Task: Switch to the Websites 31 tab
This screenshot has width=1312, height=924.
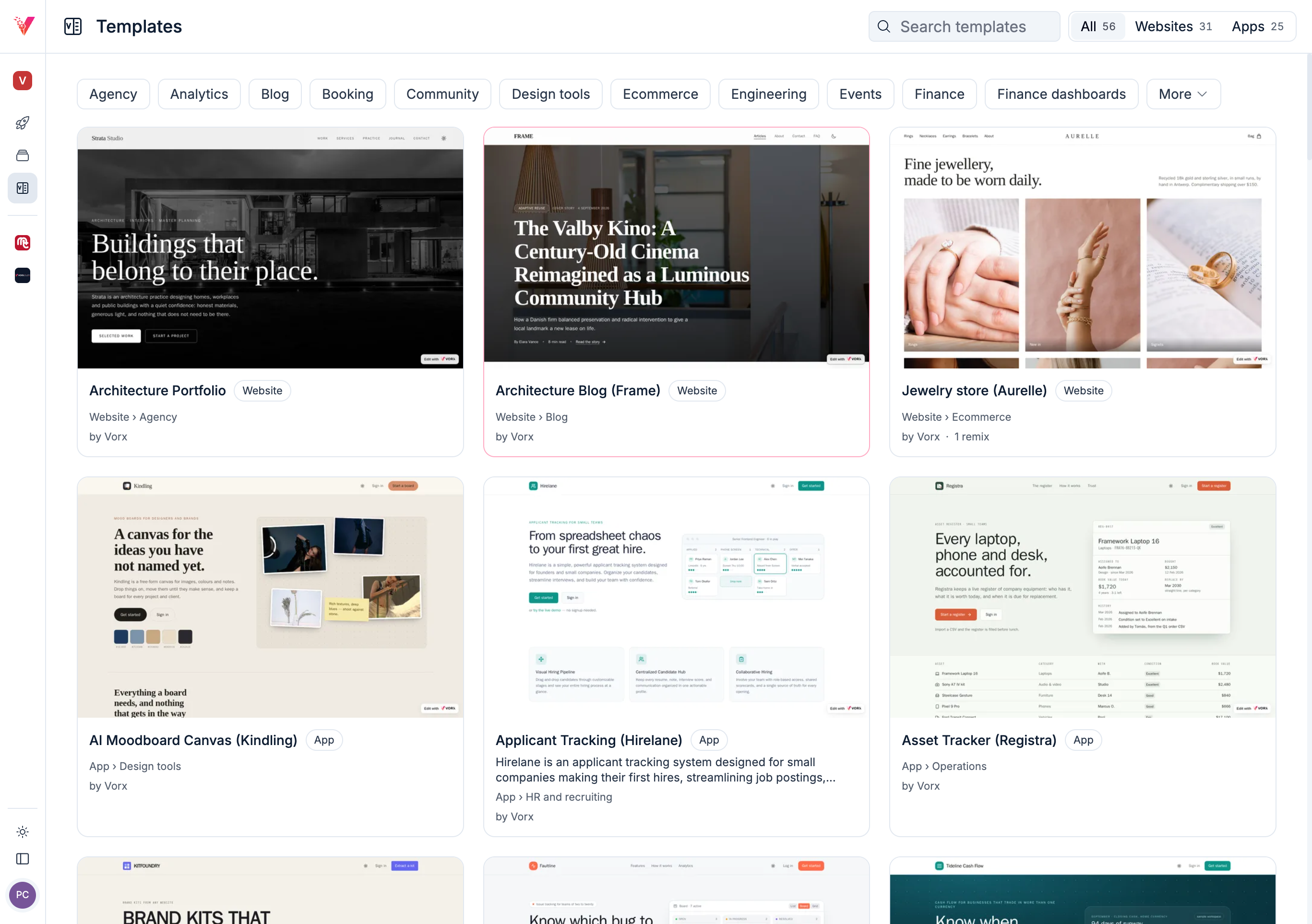Action: coord(1172,26)
